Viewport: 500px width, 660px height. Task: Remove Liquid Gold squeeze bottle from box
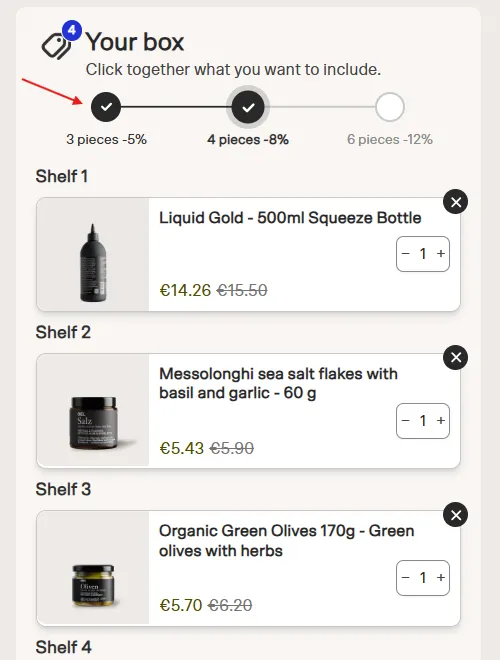point(455,202)
